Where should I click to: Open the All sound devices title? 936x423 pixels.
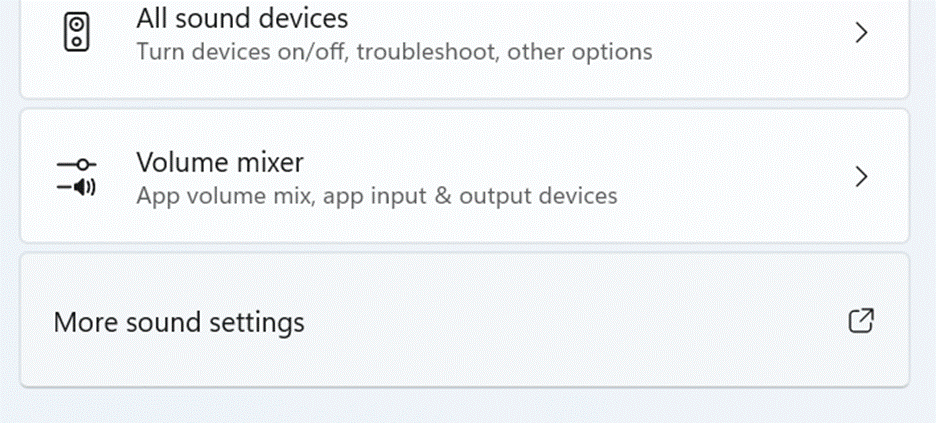tap(242, 18)
